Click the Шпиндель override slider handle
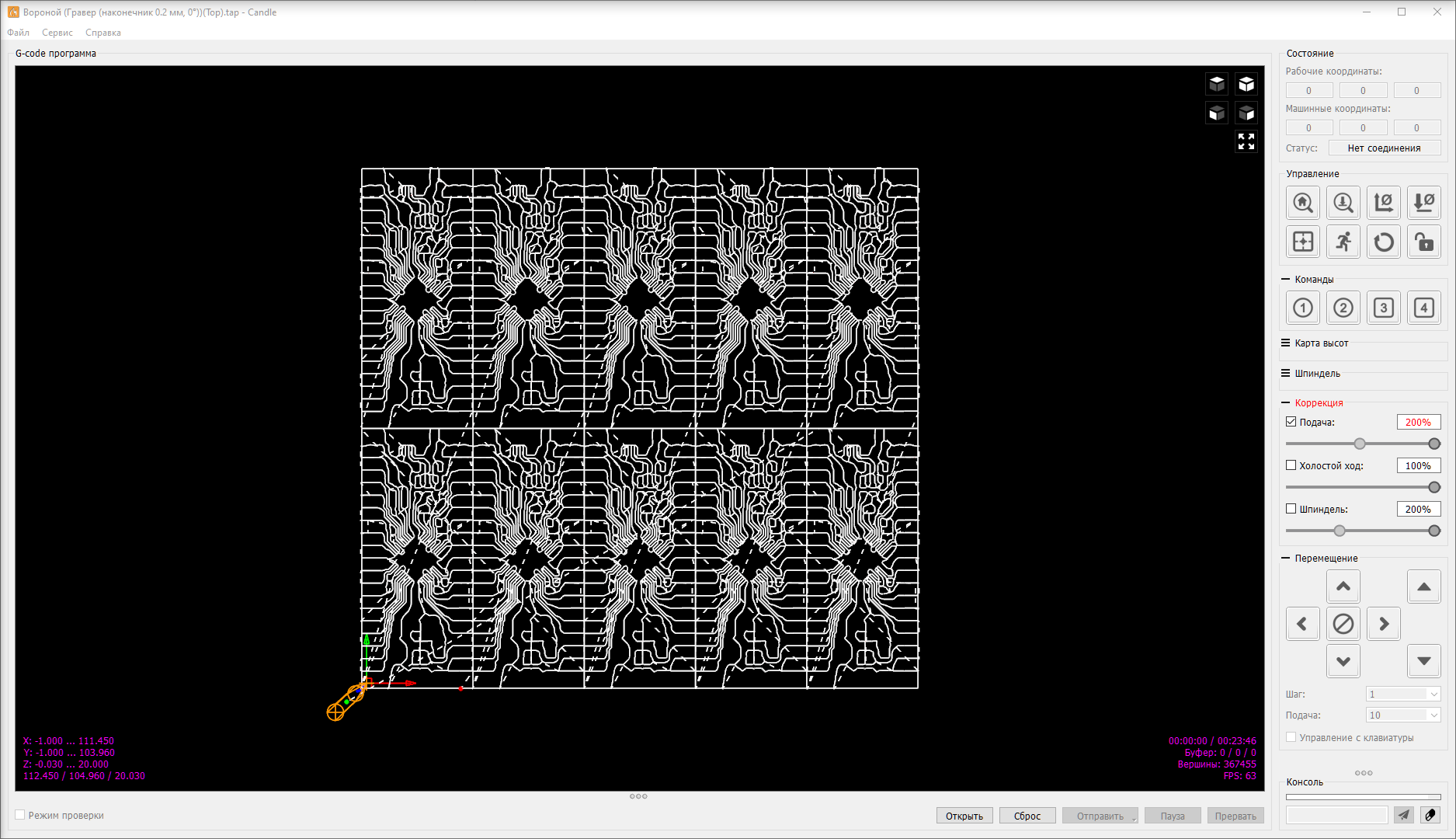The image size is (1456, 839). (x=1434, y=531)
